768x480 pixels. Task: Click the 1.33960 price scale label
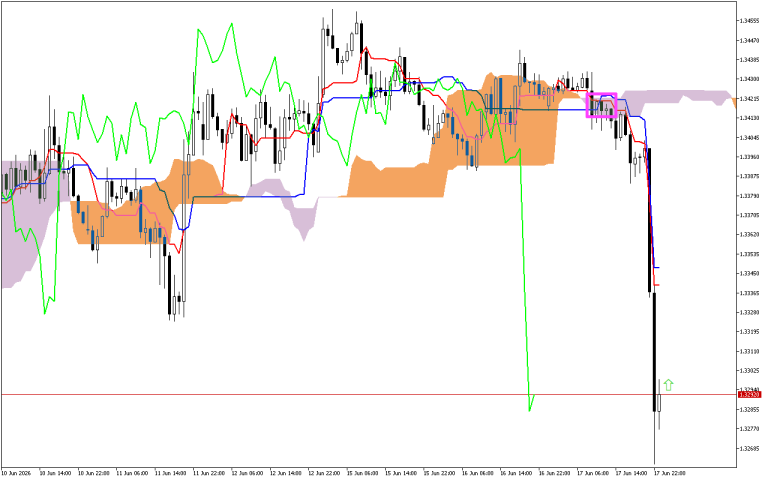click(x=750, y=157)
